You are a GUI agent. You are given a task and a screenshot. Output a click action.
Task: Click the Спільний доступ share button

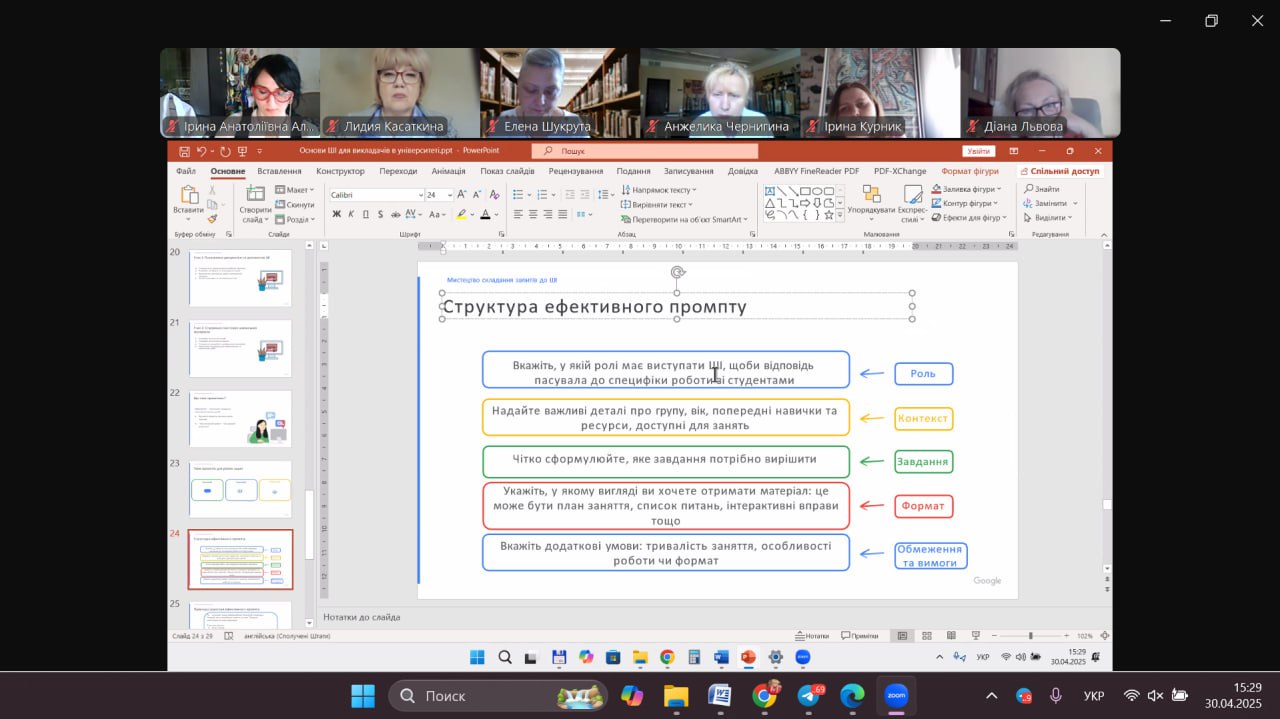(x=1063, y=171)
